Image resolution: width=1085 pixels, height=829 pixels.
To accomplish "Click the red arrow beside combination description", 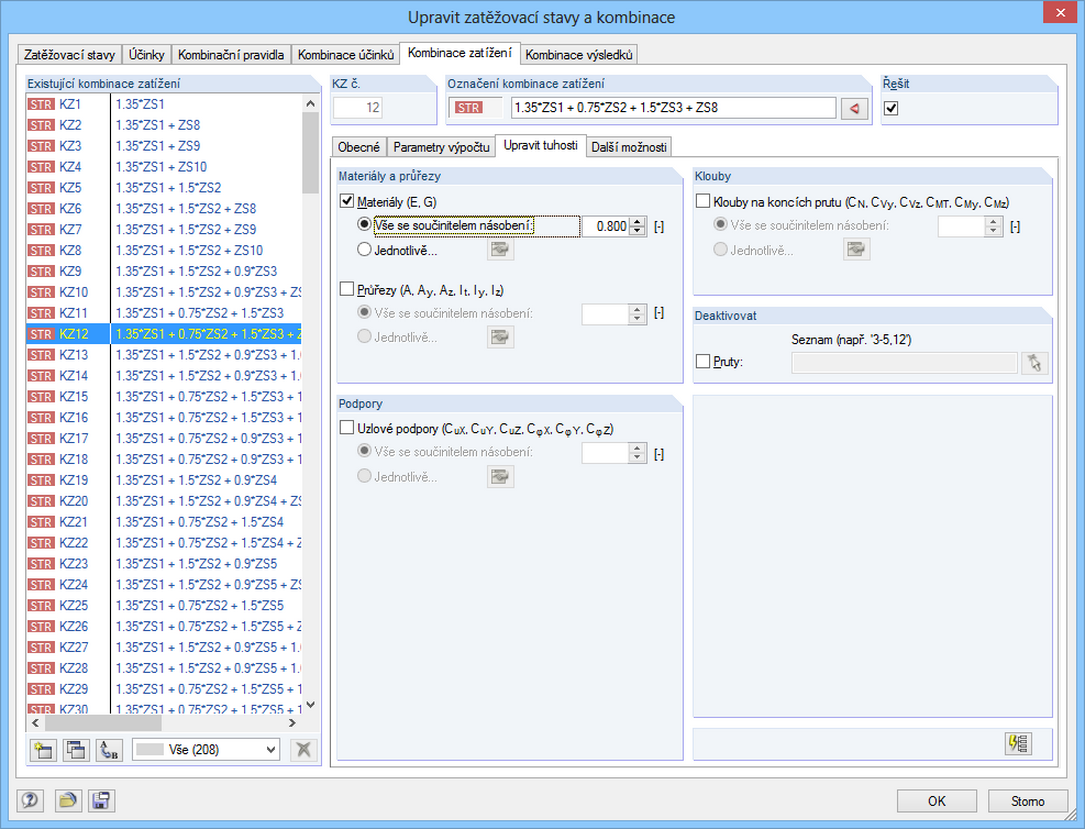I will pyautogui.click(x=854, y=108).
